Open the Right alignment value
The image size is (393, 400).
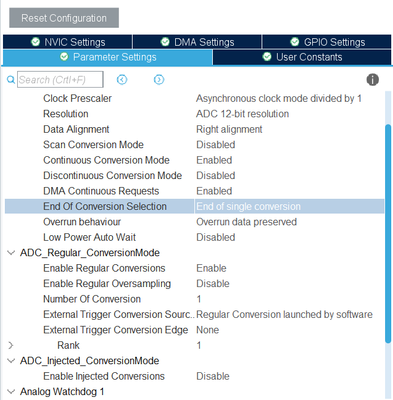[229, 129]
